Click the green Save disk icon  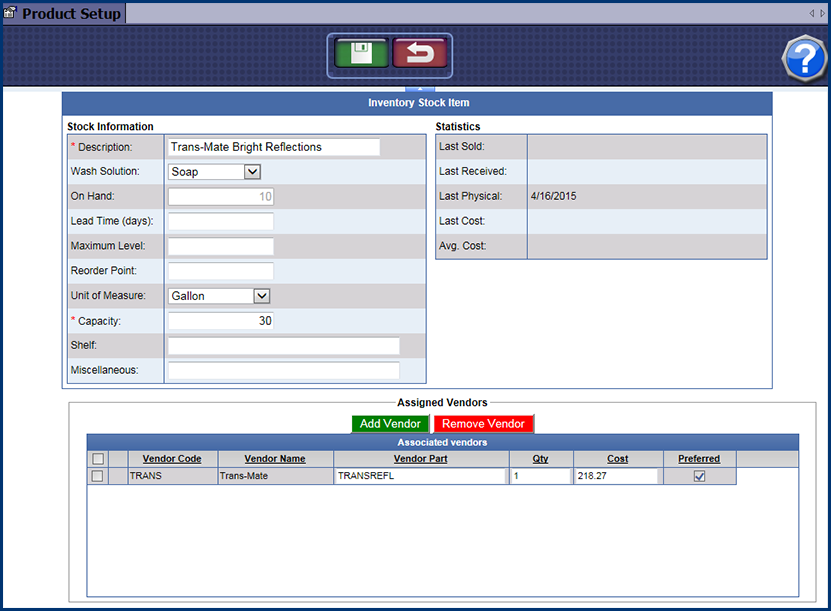(x=361, y=55)
